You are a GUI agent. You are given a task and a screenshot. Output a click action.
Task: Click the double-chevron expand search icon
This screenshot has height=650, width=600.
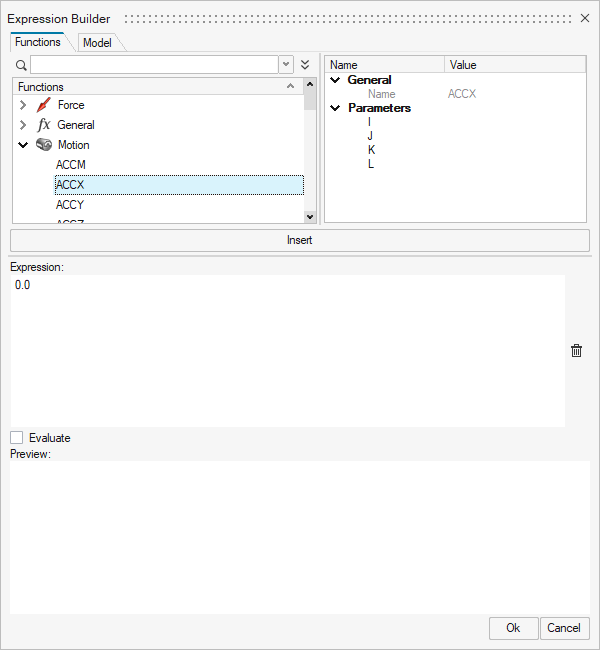click(x=305, y=64)
